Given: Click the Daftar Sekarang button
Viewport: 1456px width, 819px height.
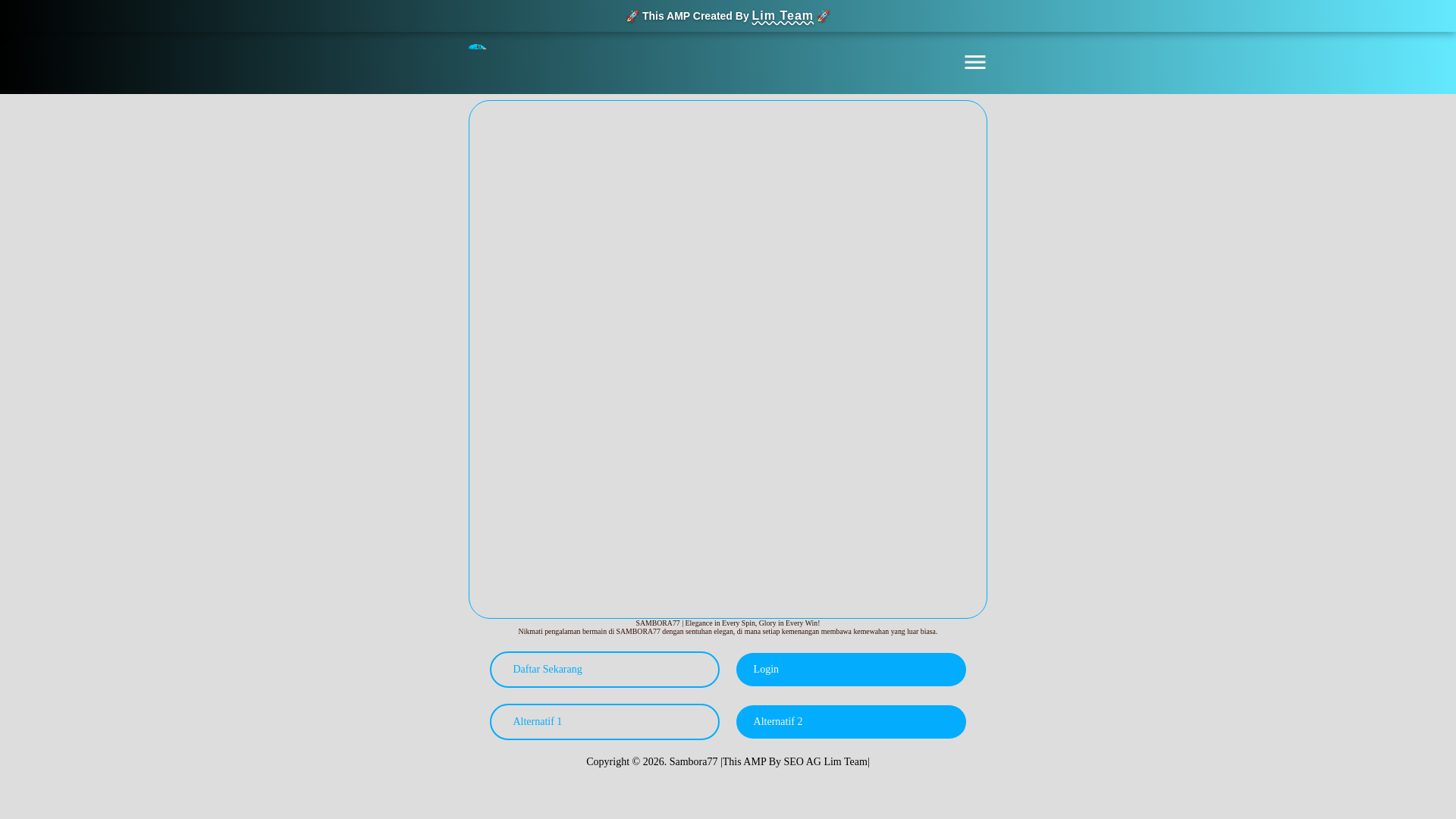Looking at the screenshot, I should (x=604, y=670).
